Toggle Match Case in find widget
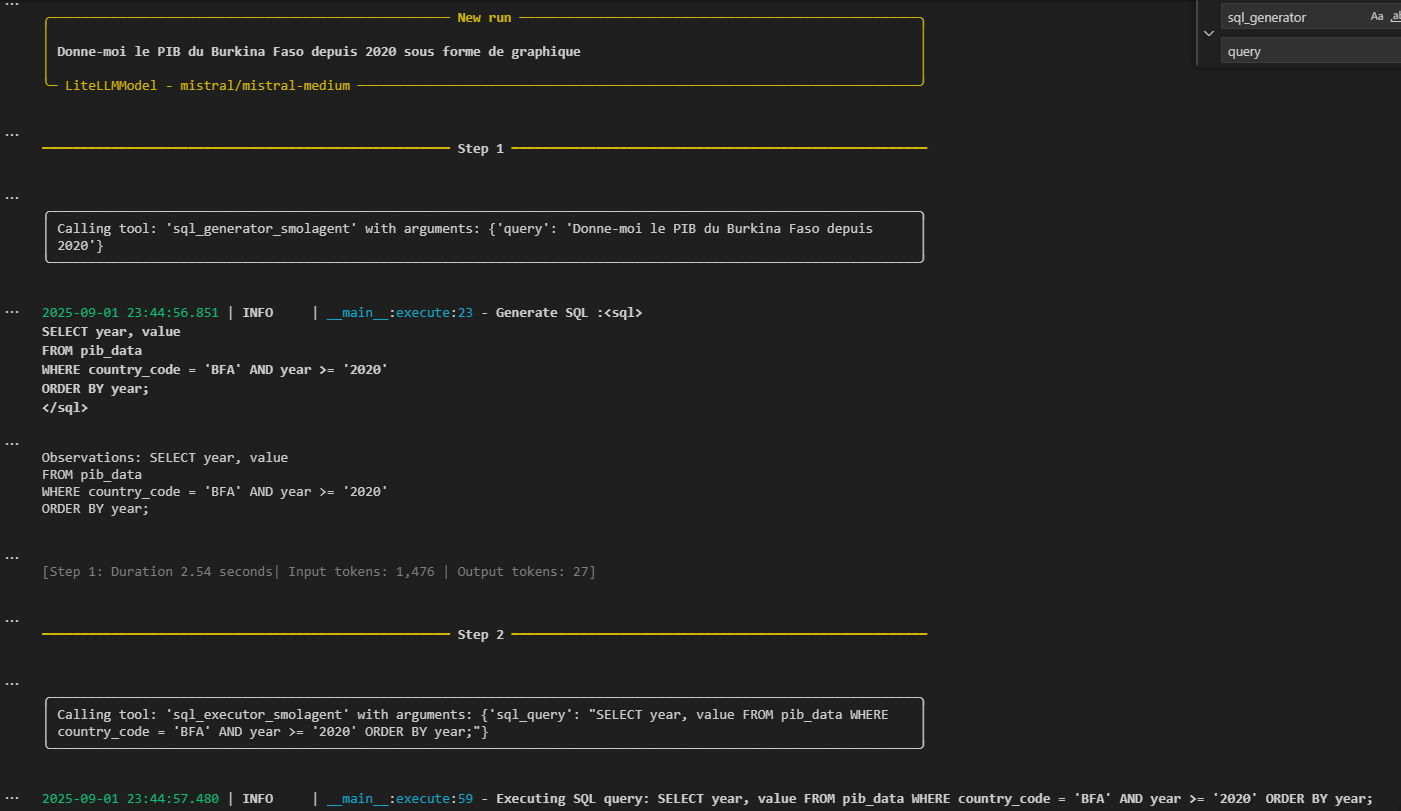This screenshot has width=1401, height=811. (x=1377, y=17)
